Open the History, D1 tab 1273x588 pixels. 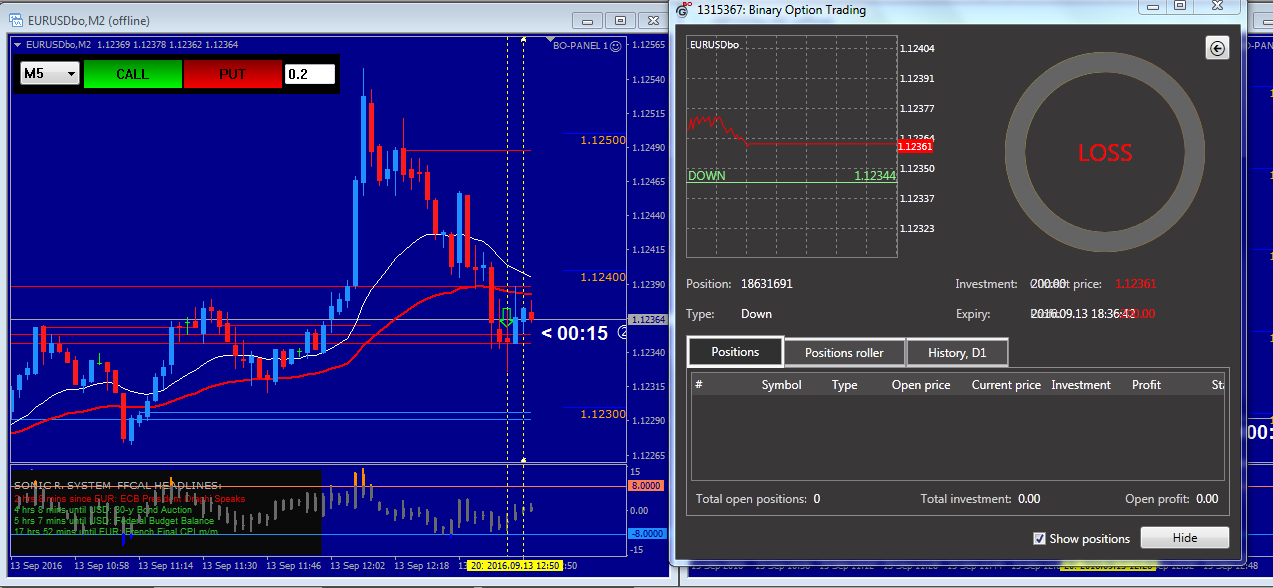(x=957, y=352)
